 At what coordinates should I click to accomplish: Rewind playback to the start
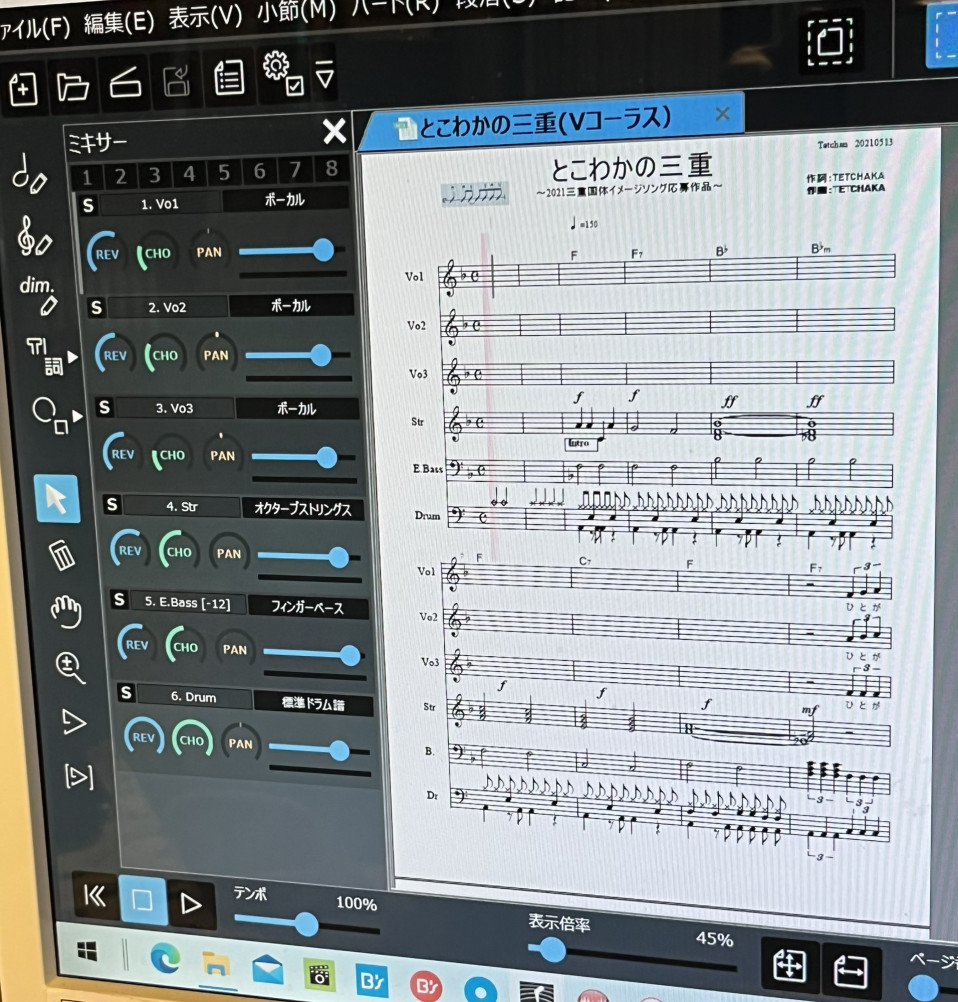coord(95,896)
